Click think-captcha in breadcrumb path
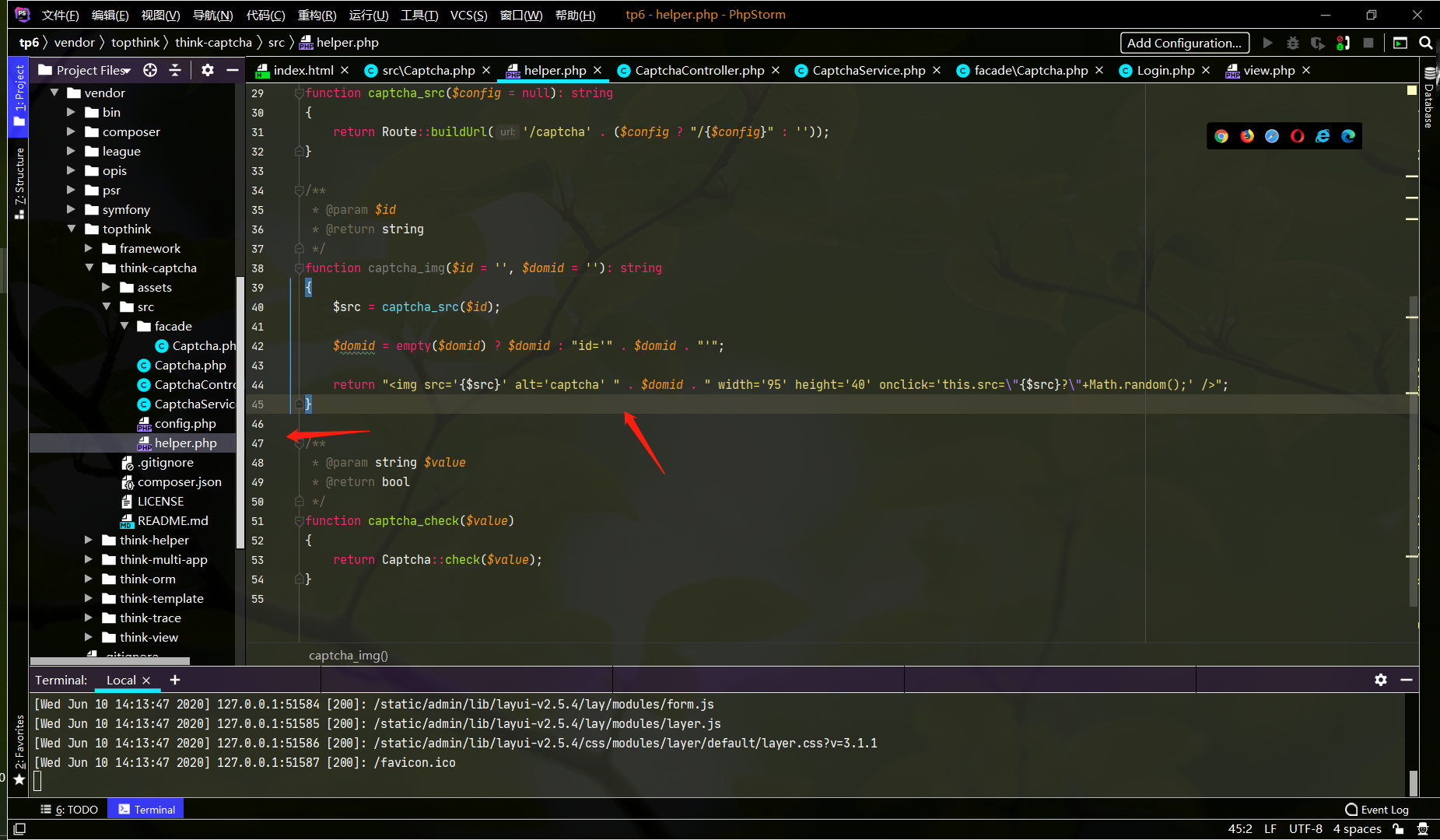The image size is (1440, 840). pyautogui.click(x=213, y=43)
